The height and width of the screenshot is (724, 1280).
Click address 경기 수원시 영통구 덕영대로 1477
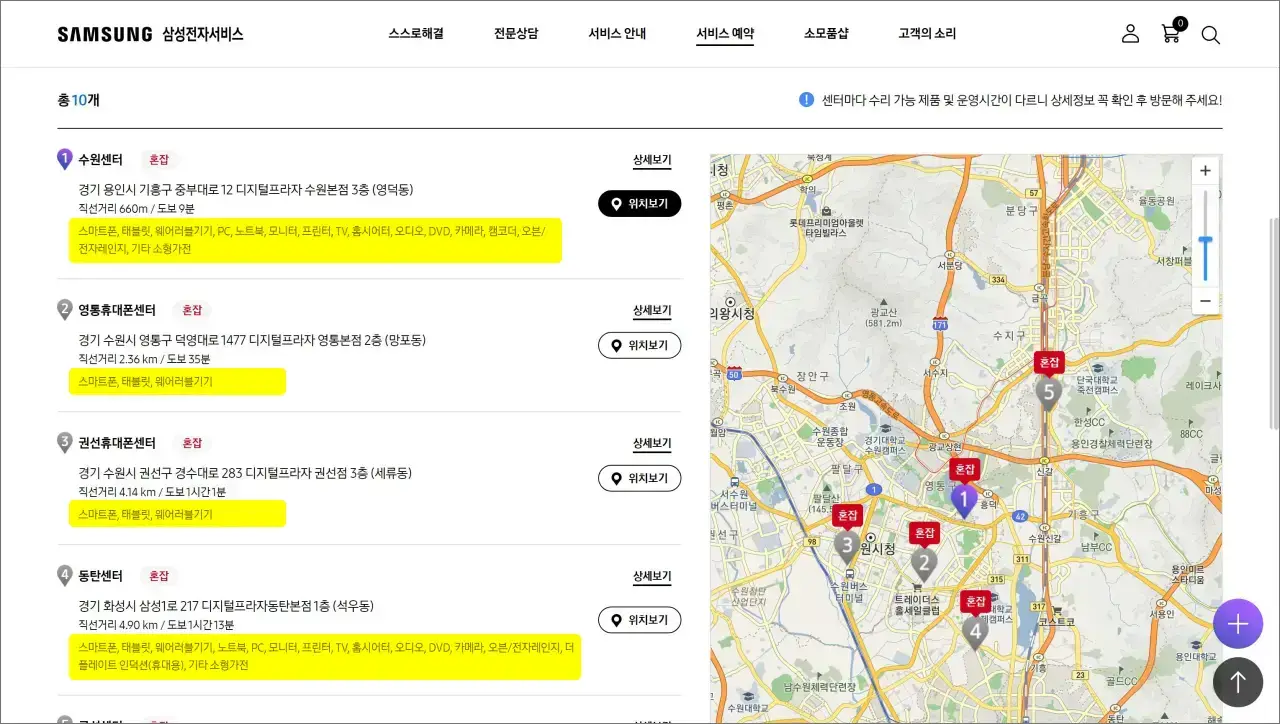(x=252, y=340)
